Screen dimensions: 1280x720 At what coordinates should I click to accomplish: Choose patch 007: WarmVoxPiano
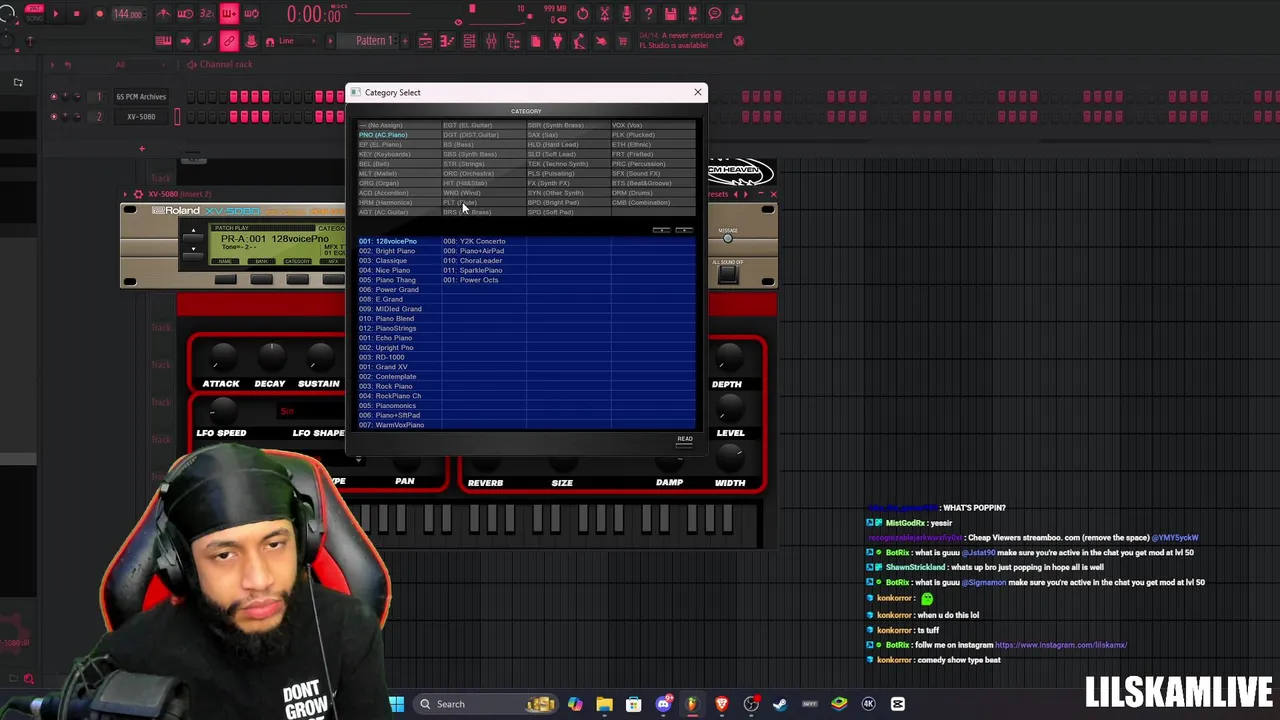click(x=400, y=425)
